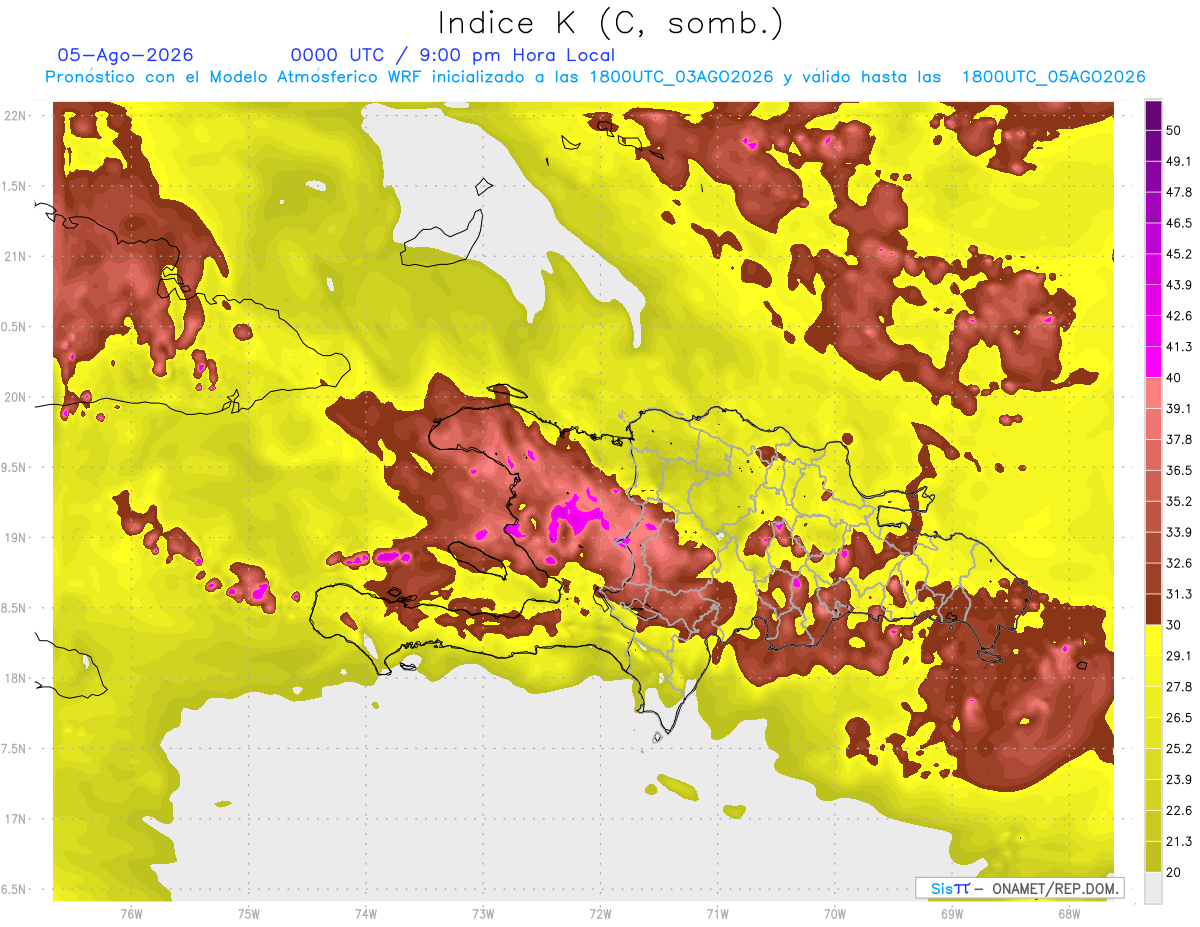1200x927 pixels.
Task: Click the '40' color scale value
Action: pyautogui.click(x=1174, y=378)
